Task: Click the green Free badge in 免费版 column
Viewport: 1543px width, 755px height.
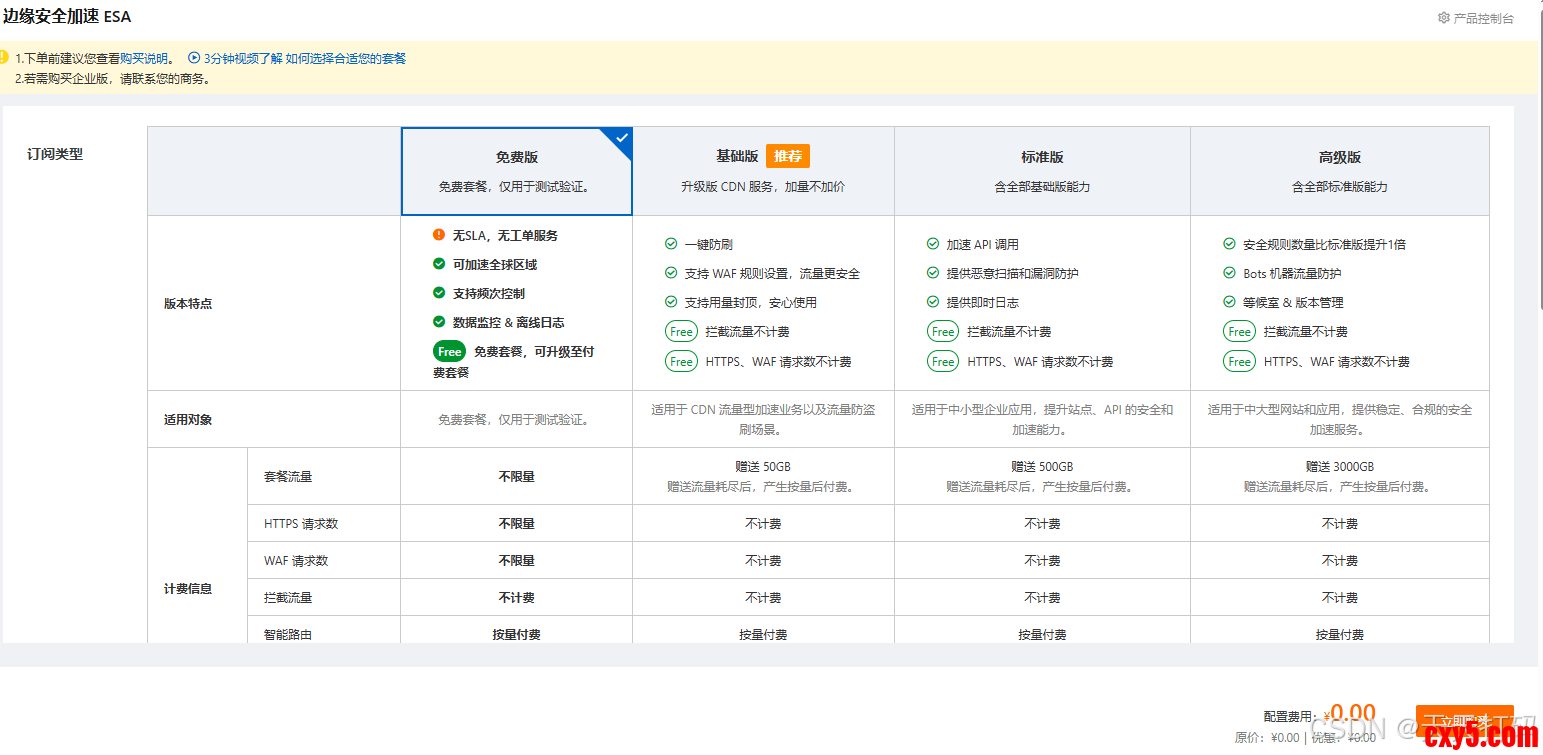Action: point(449,352)
